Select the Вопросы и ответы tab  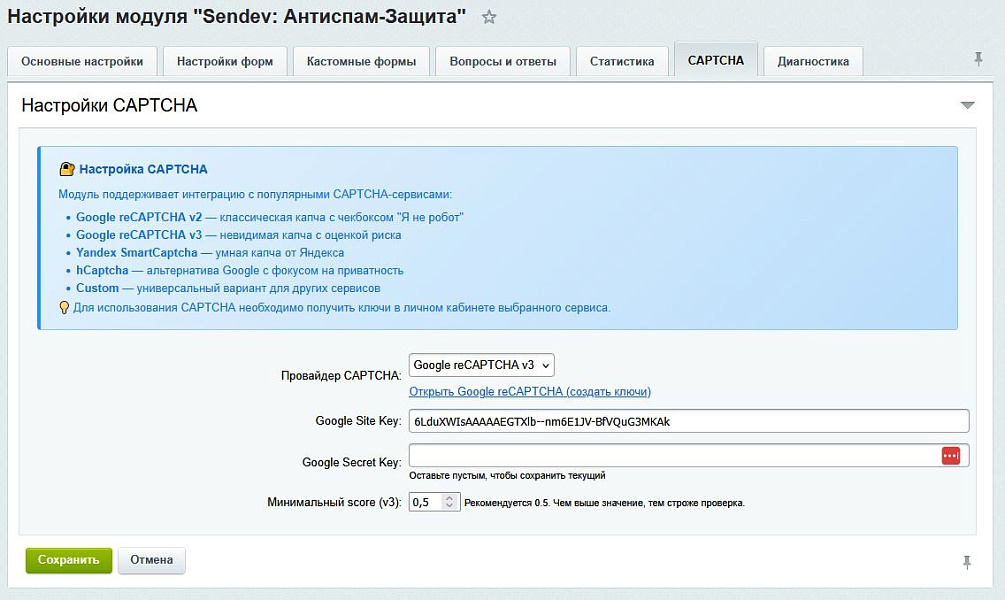(x=503, y=61)
